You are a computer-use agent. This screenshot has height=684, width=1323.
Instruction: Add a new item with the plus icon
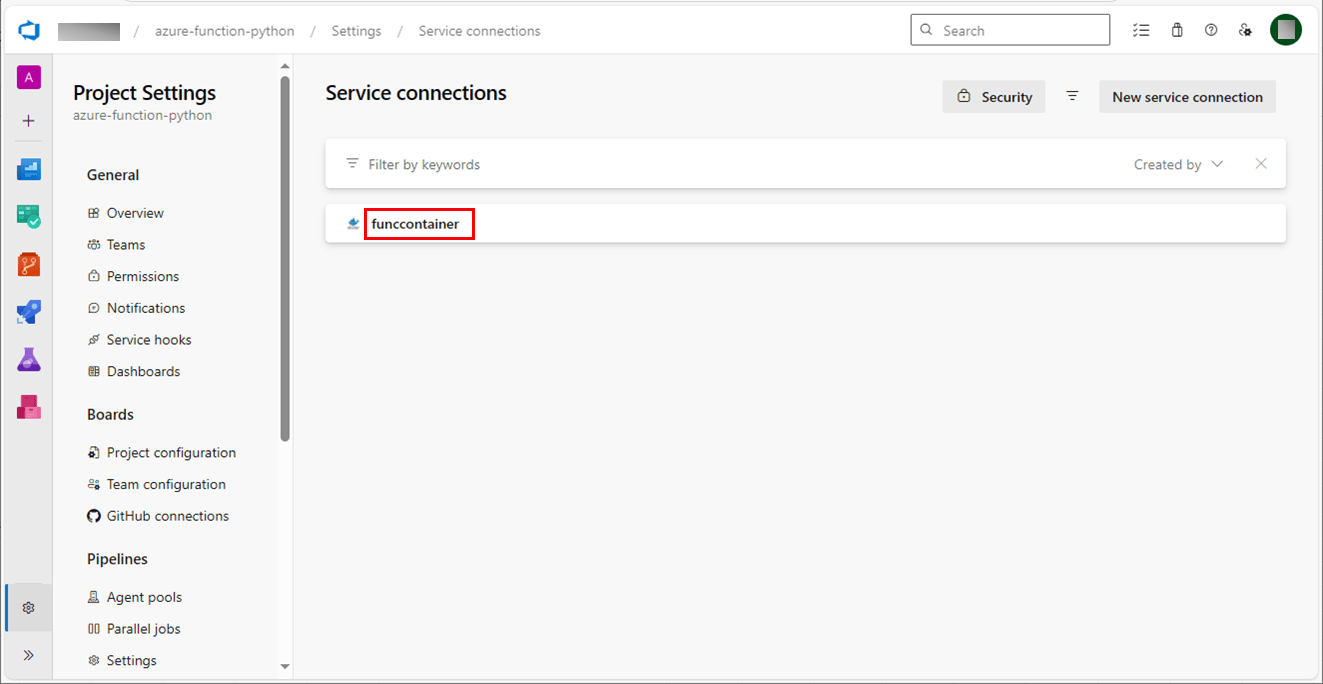(29, 121)
